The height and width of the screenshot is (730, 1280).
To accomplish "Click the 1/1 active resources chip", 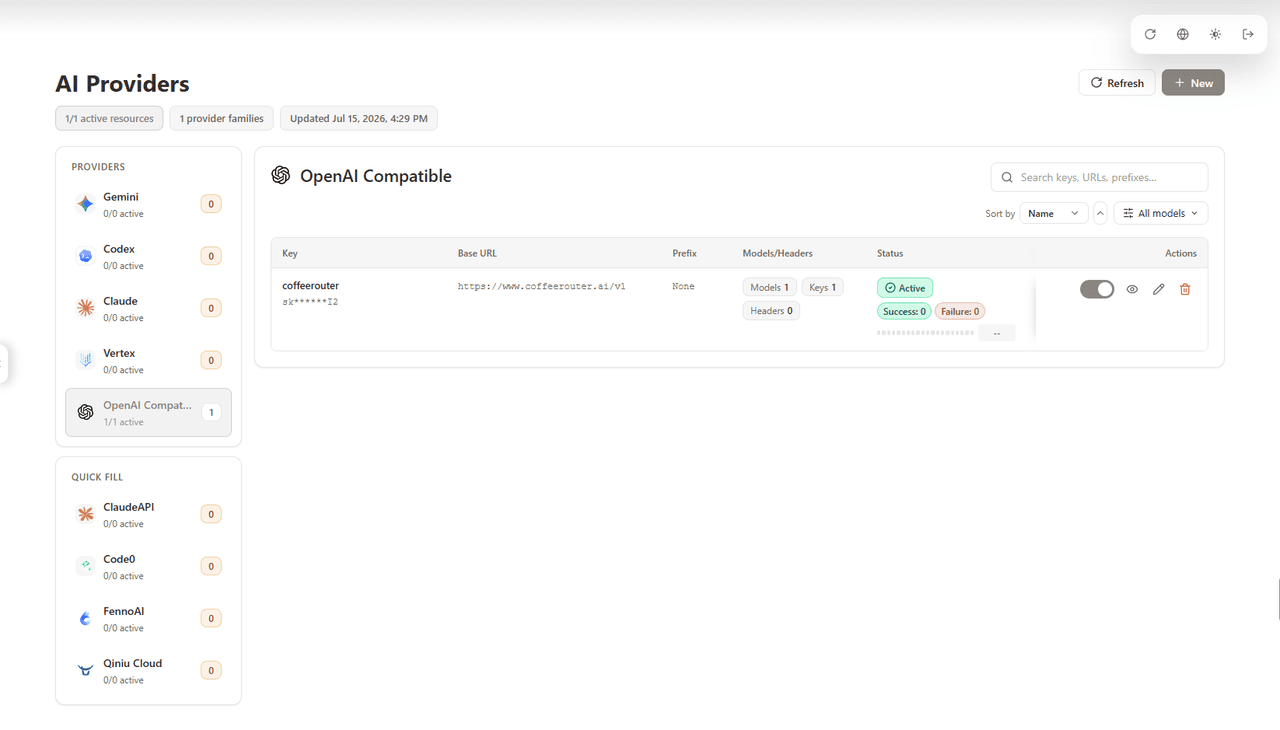I will tap(110, 118).
